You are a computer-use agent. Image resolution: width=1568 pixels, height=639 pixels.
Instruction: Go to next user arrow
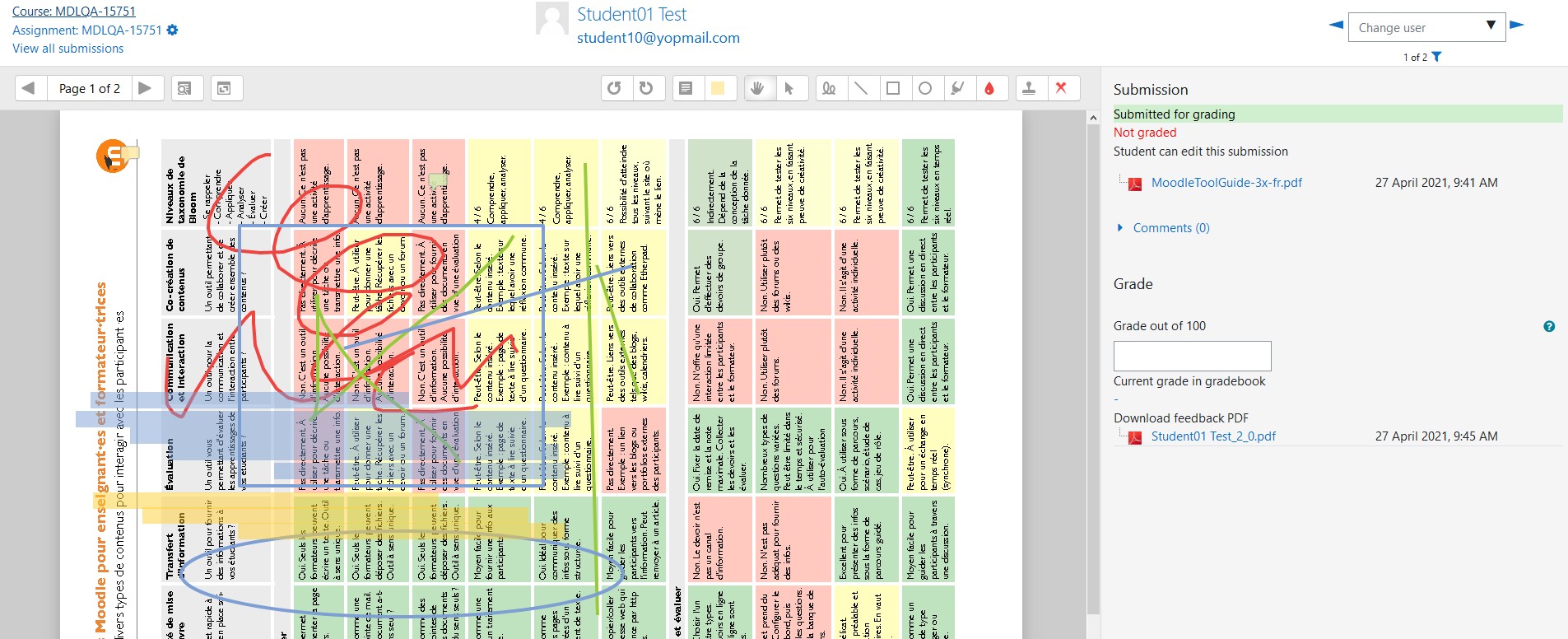click(1517, 26)
